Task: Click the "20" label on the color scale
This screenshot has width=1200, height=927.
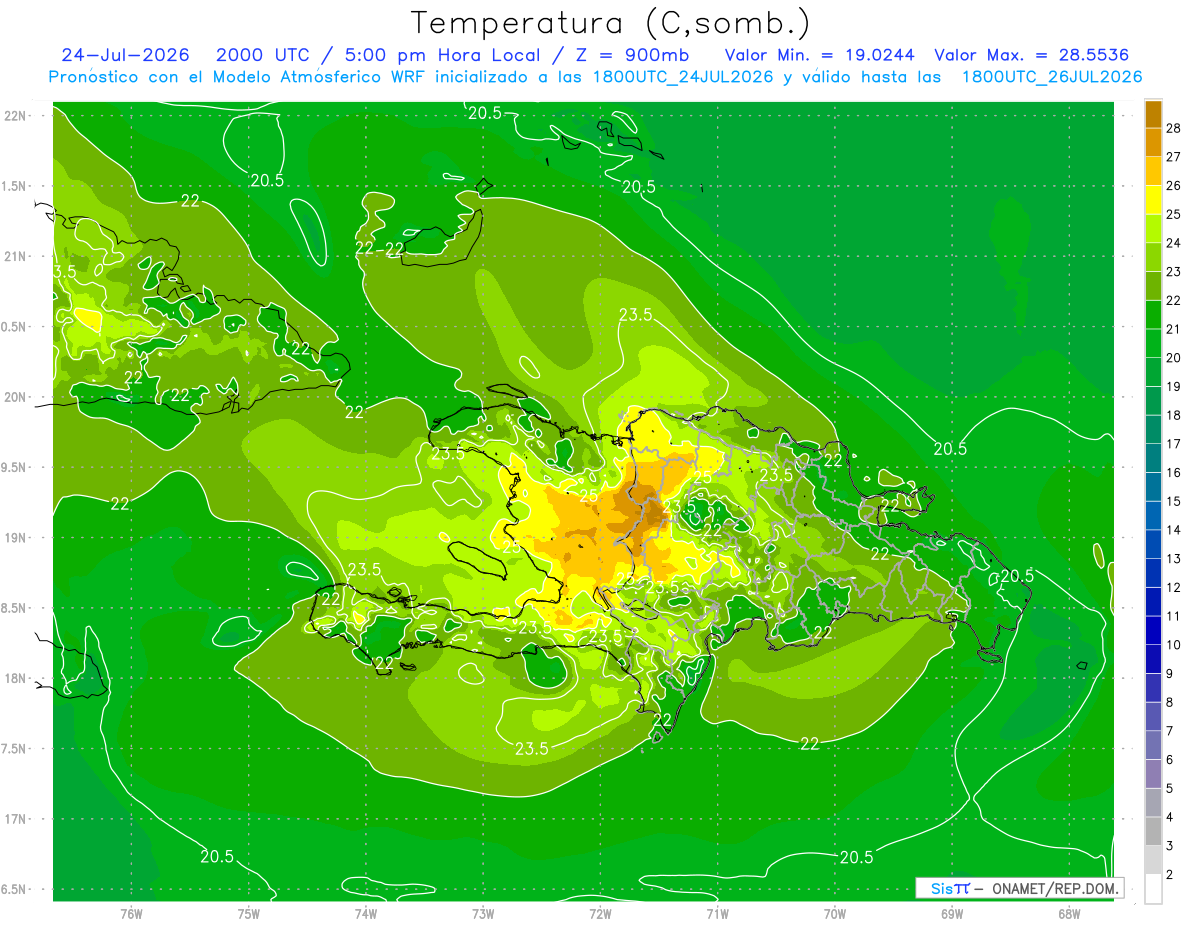Action: tap(1174, 358)
